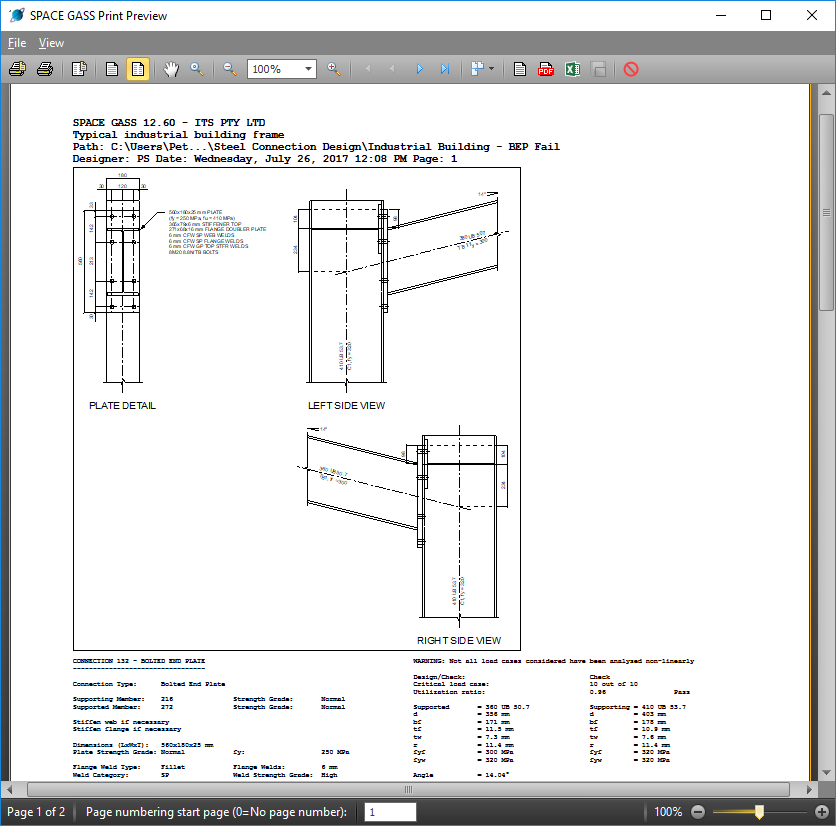
Task: Go to the next page arrow
Action: 420,69
